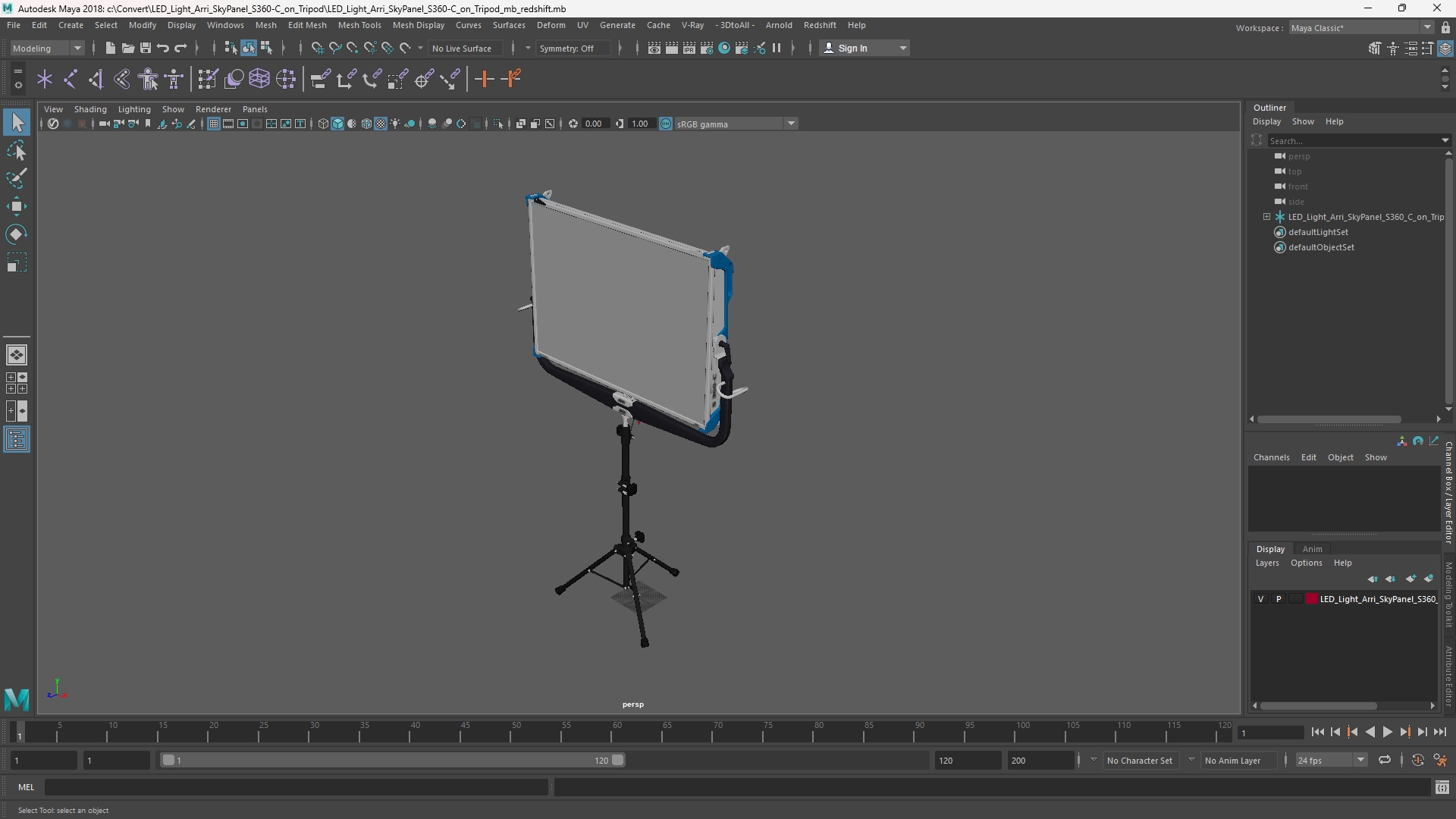Click the animation preferences icon
This screenshot has width=1456, height=819.
(x=1440, y=760)
